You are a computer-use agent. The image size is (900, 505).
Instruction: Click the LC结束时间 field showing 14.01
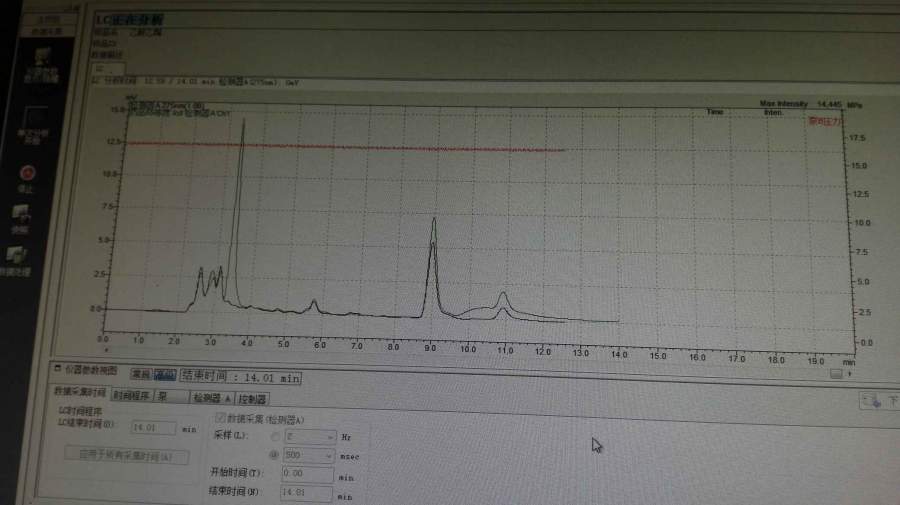[153, 428]
